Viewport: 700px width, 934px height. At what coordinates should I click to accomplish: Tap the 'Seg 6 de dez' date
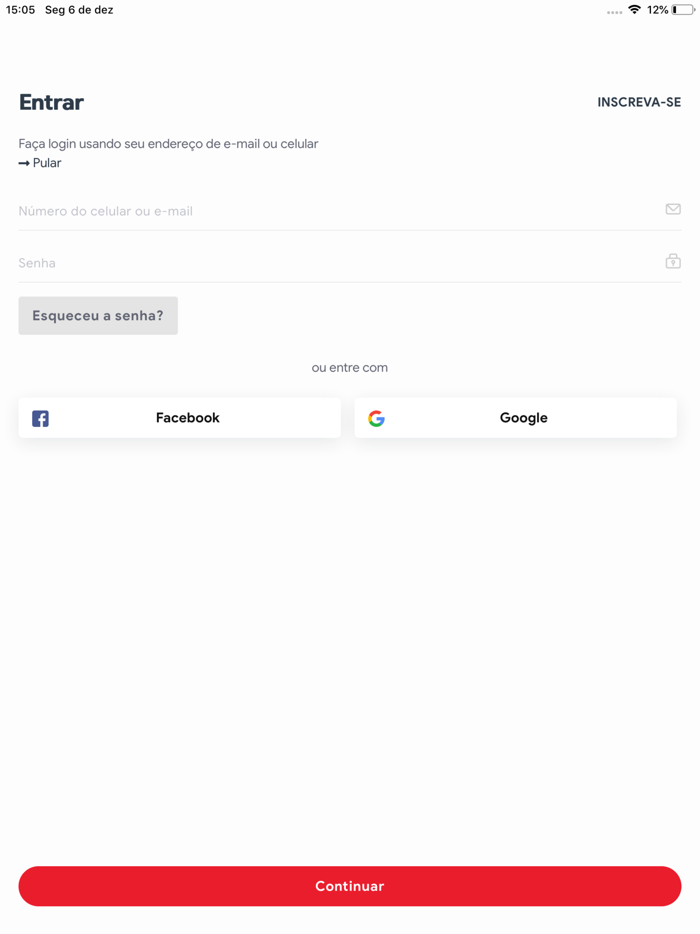click(79, 10)
